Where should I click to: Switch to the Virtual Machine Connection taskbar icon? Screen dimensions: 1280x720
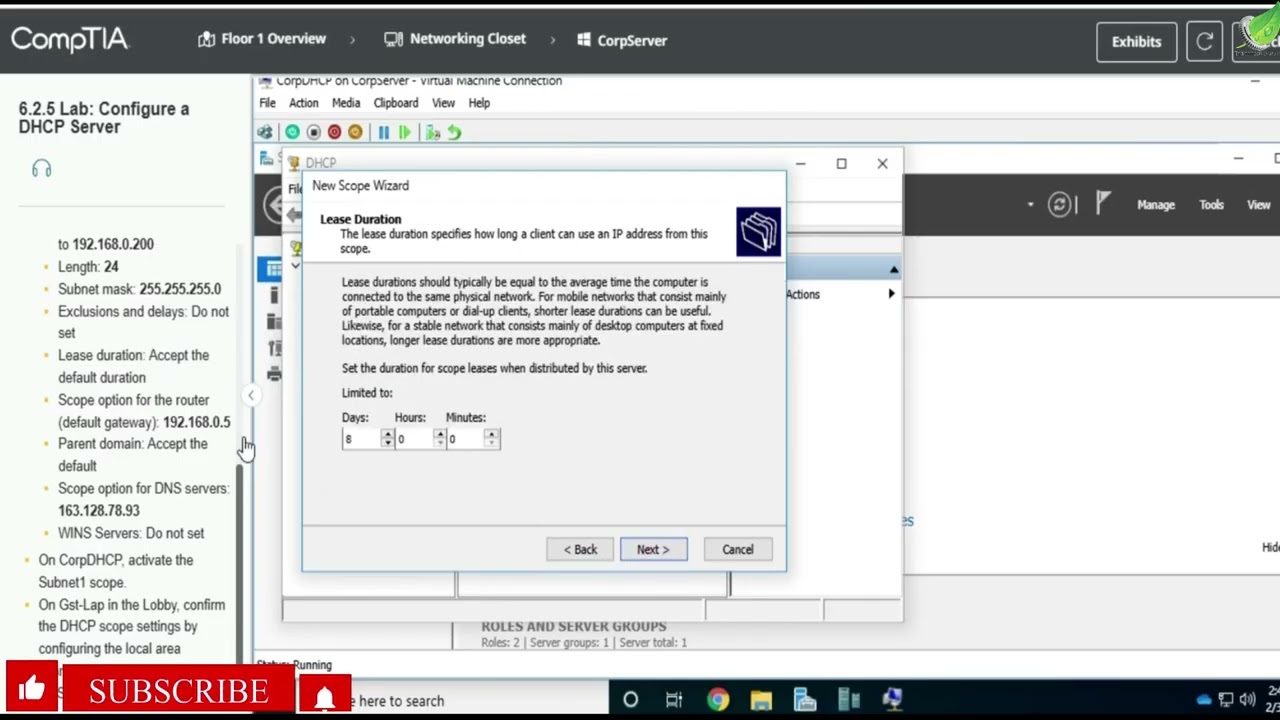tap(892, 700)
